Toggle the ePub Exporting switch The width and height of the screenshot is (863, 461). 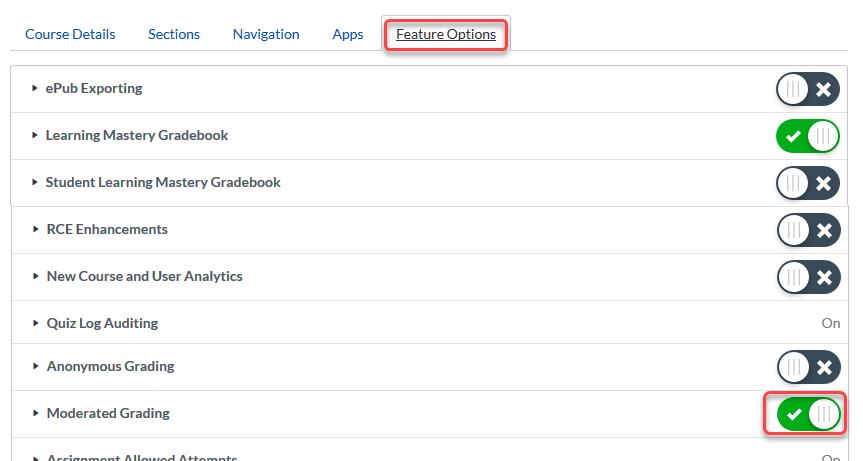807,89
